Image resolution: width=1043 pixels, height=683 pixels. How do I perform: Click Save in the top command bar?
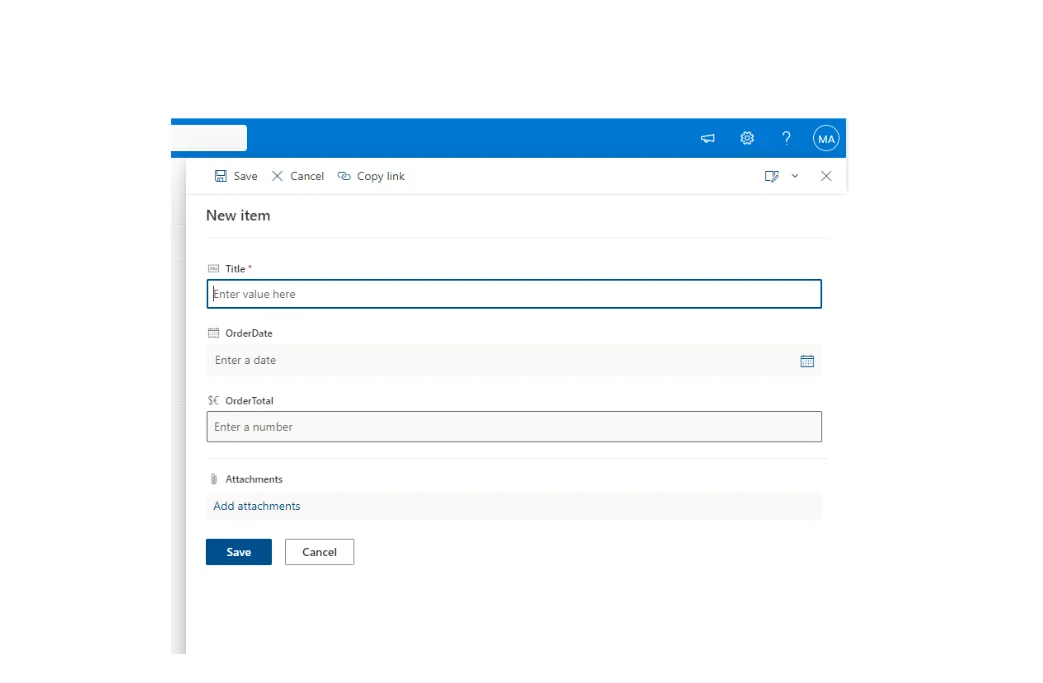(235, 176)
